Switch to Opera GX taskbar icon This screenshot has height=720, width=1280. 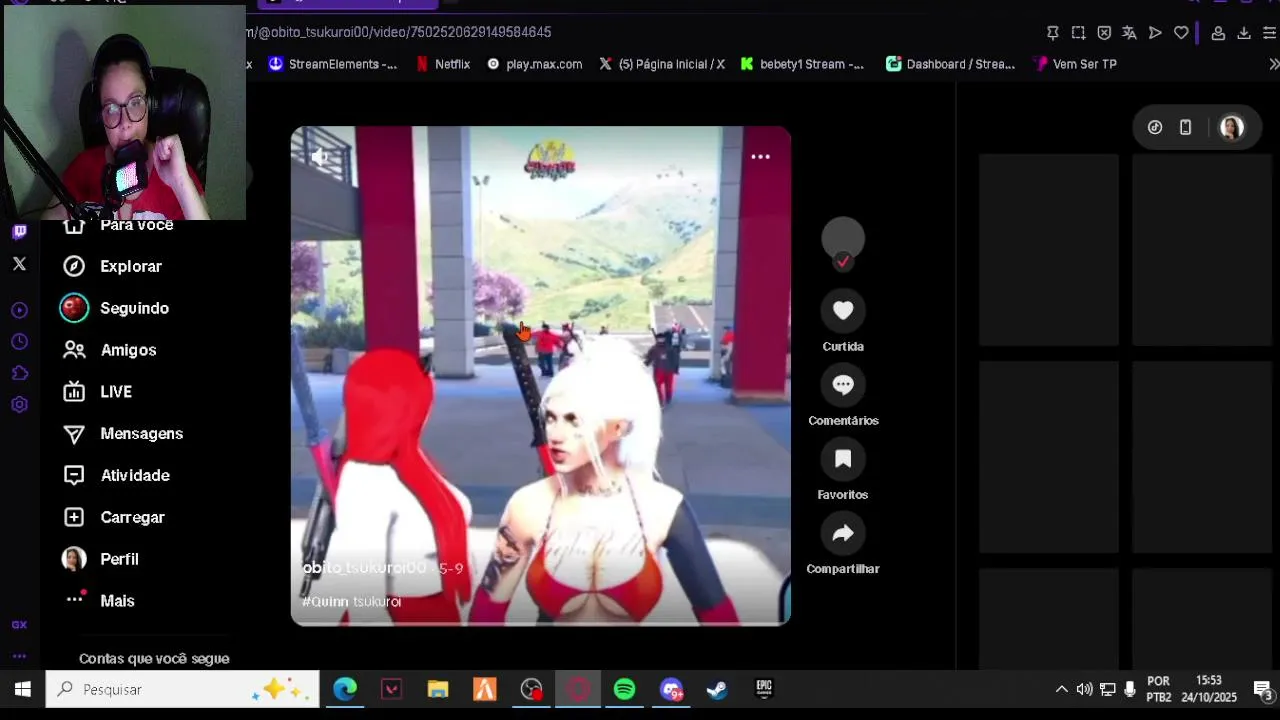(x=578, y=690)
